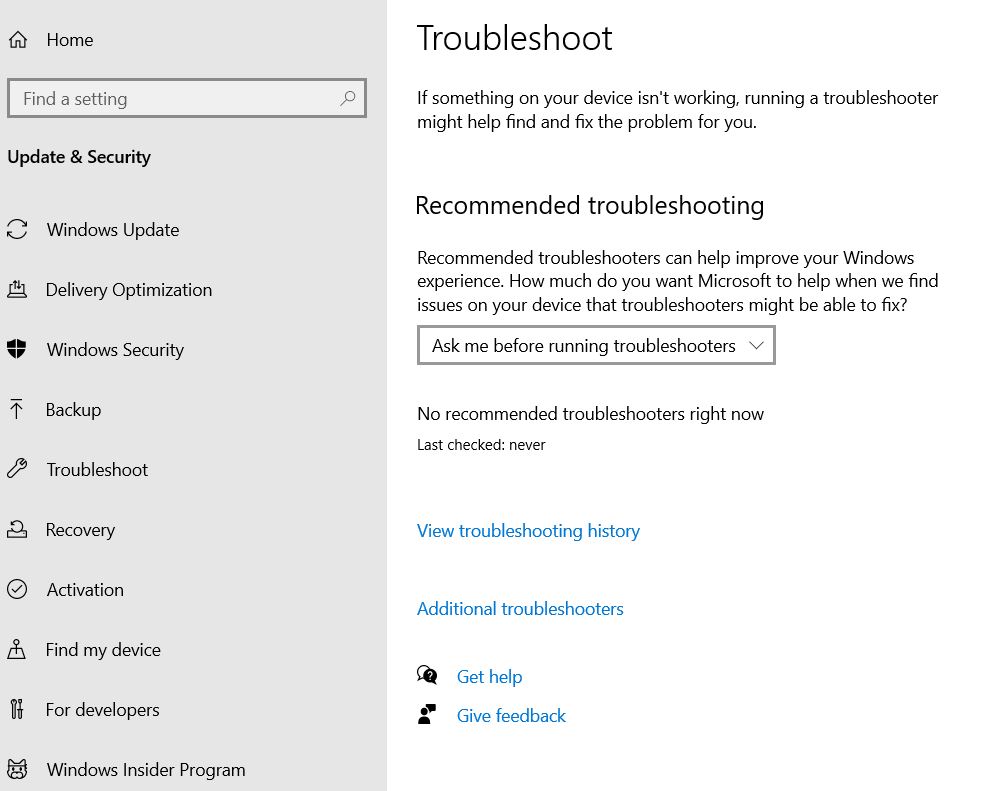This screenshot has height=791, width=1008.
Task: Click the Windows Insider Program cat icon
Action: [x=17, y=769]
